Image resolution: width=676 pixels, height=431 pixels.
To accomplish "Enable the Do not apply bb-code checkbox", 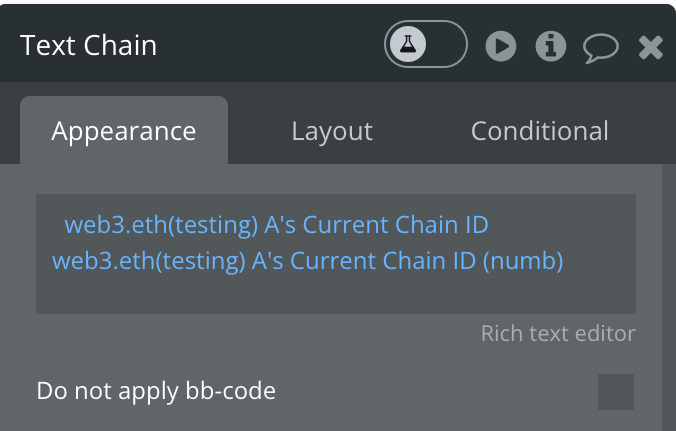I will [616, 392].
